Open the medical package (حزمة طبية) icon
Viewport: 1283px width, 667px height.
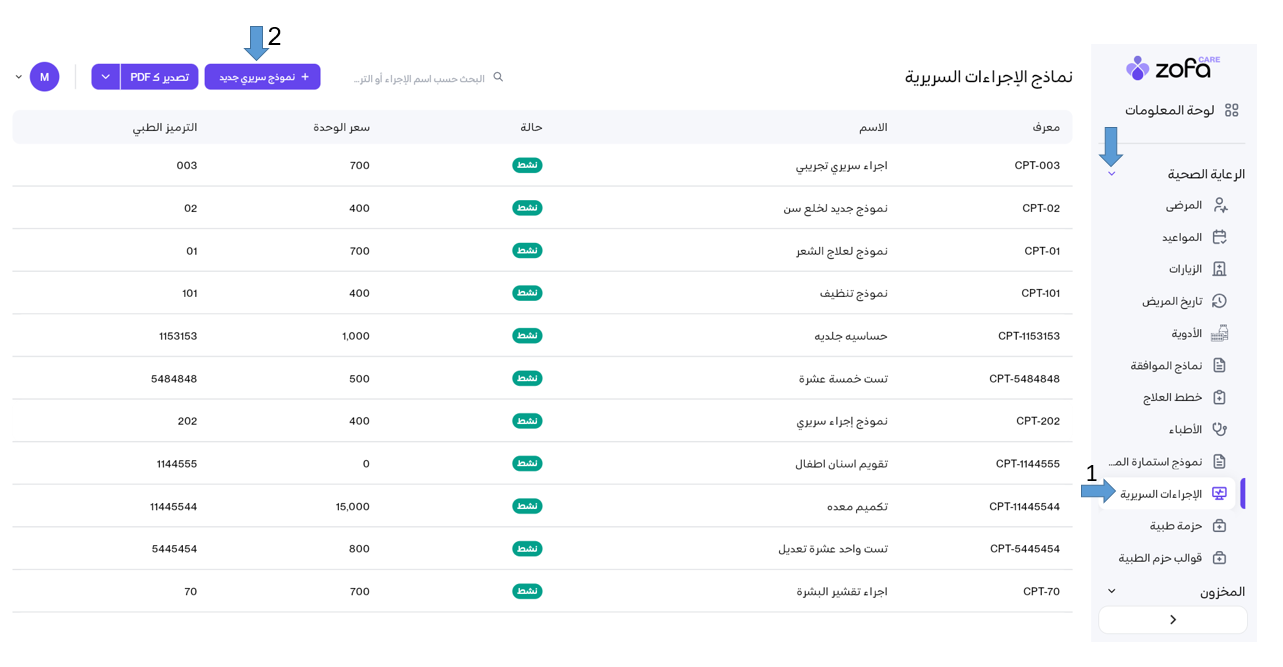click(x=1219, y=526)
